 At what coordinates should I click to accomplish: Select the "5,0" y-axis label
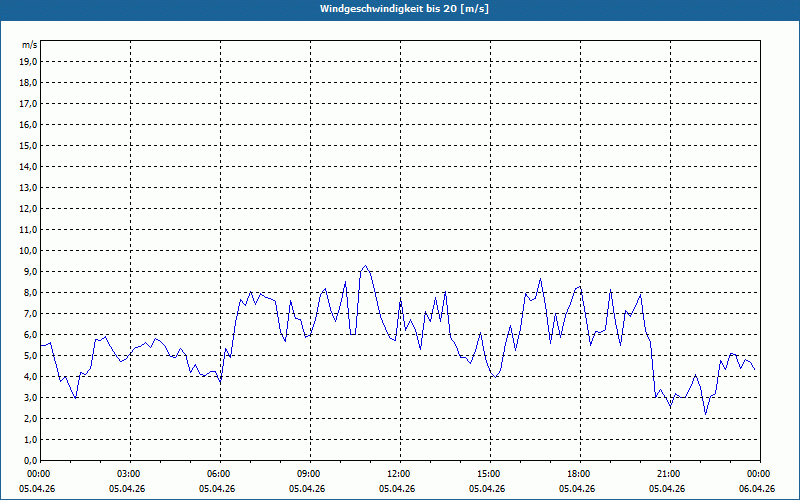[30, 356]
